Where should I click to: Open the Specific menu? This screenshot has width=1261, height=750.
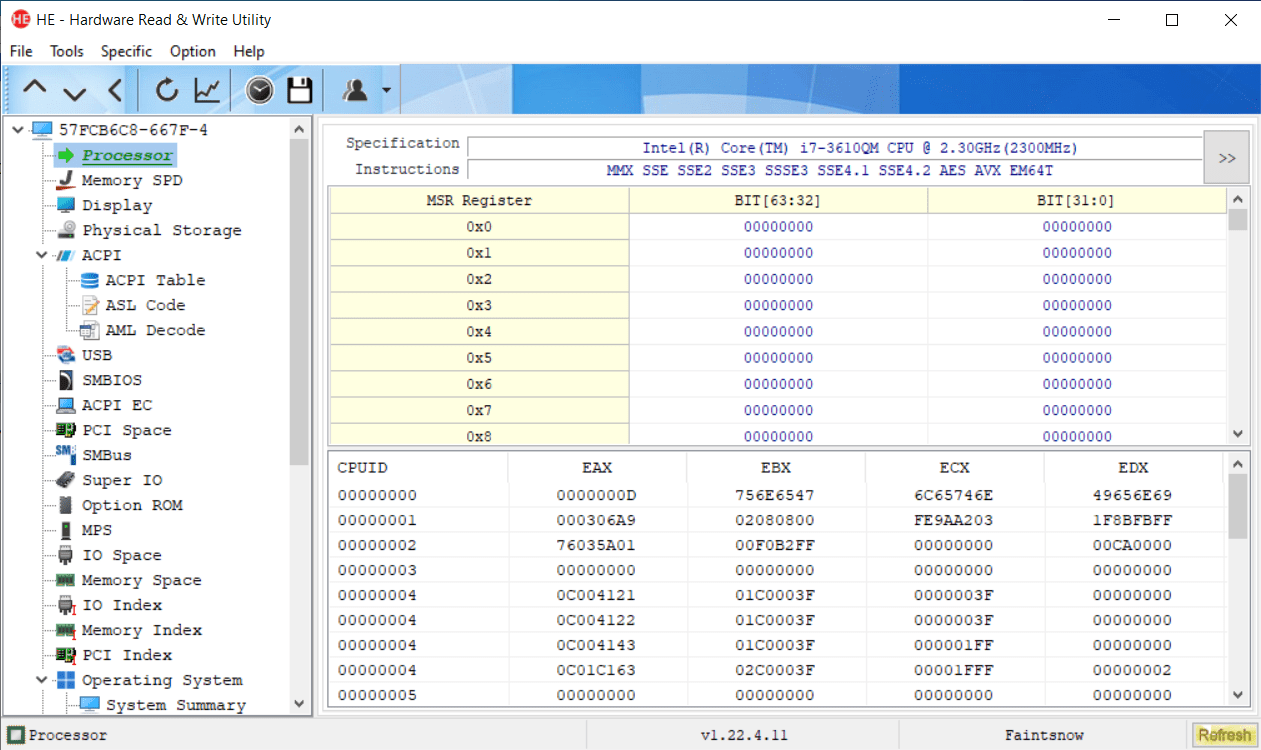126,51
